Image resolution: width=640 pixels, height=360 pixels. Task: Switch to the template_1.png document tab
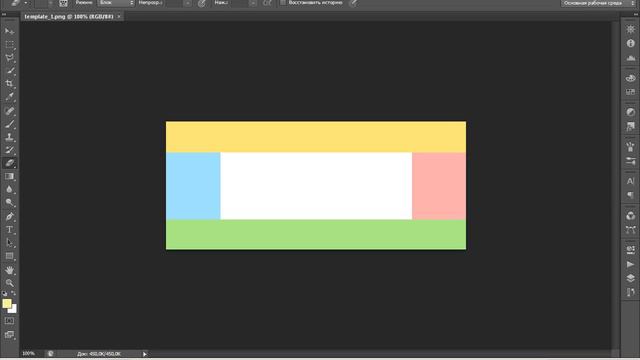click(69, 16)
